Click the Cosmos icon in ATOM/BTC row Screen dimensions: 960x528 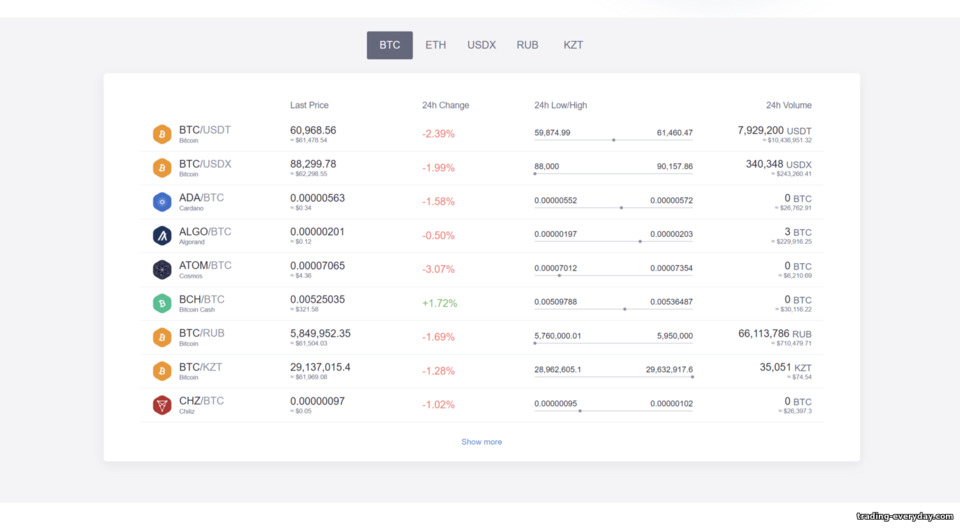coord(162,270)
